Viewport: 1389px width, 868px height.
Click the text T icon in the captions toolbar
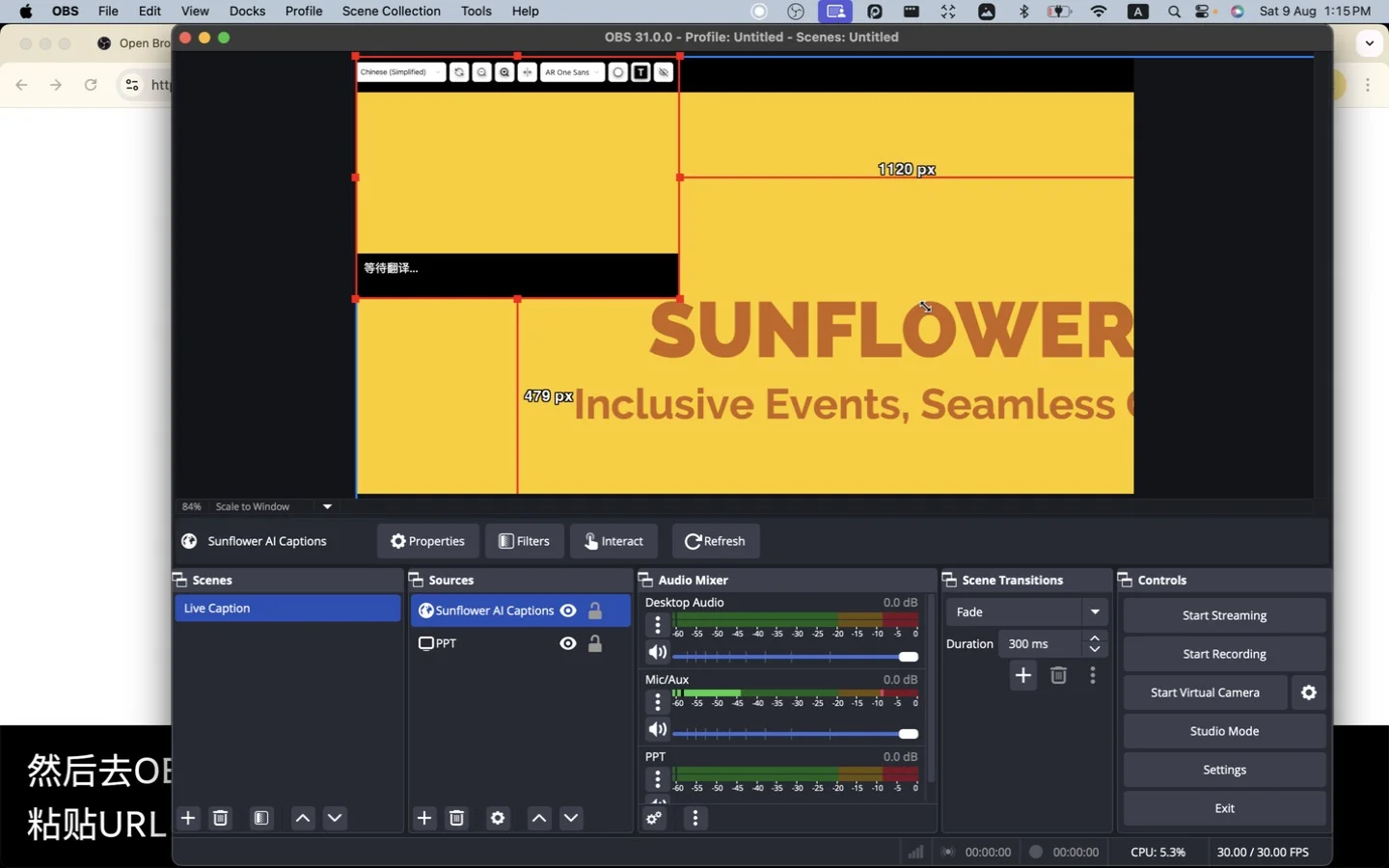tap(640, 72)
